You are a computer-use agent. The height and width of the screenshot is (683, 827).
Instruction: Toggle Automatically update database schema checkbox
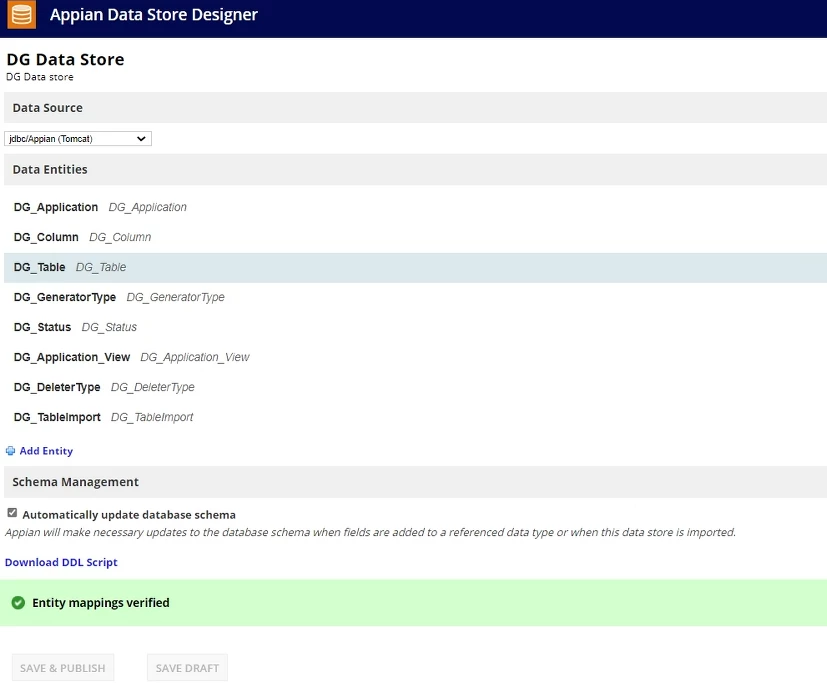[12, 513]
